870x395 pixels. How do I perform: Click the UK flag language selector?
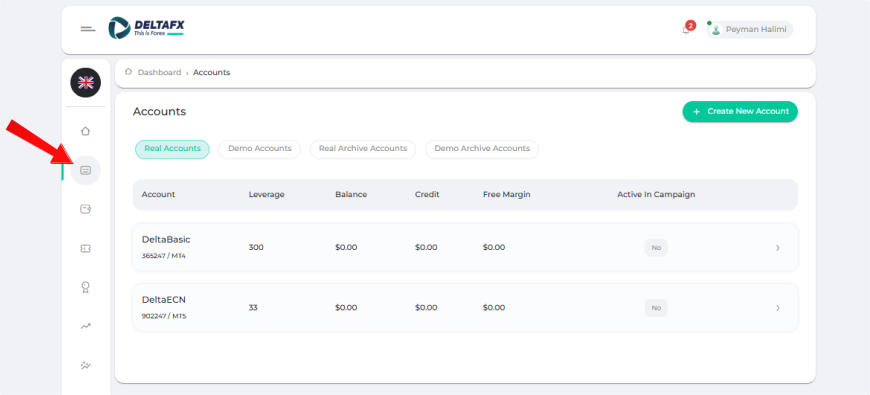tap(85, 83)
